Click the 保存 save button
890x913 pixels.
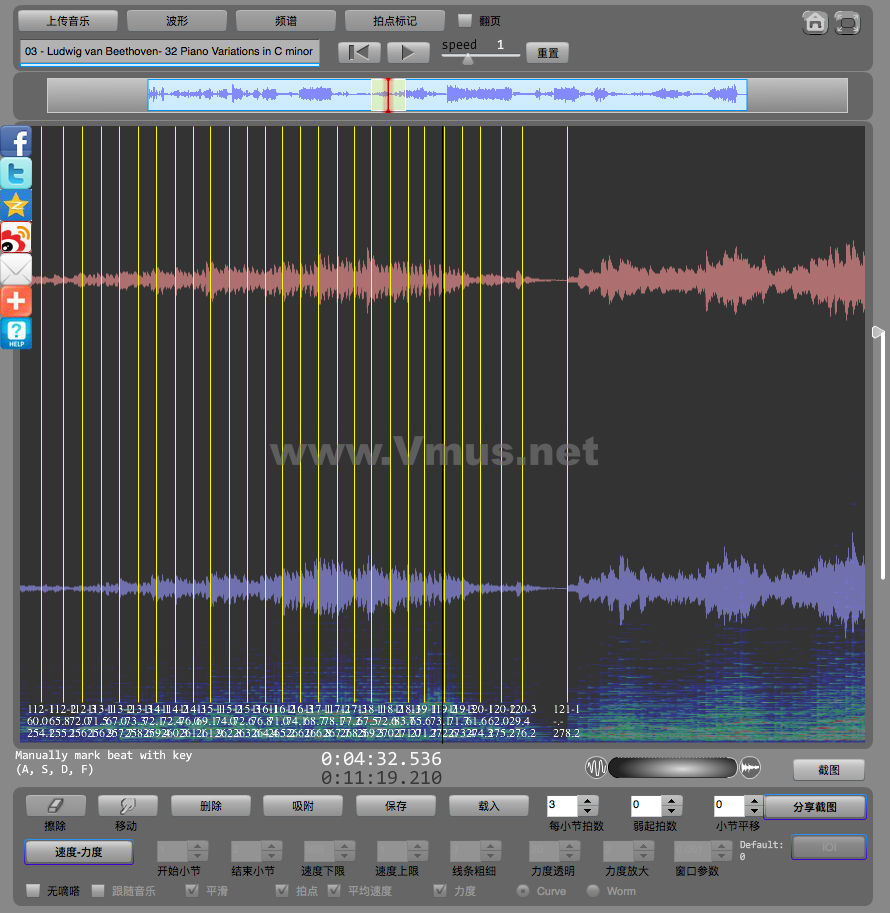(395, 806)
